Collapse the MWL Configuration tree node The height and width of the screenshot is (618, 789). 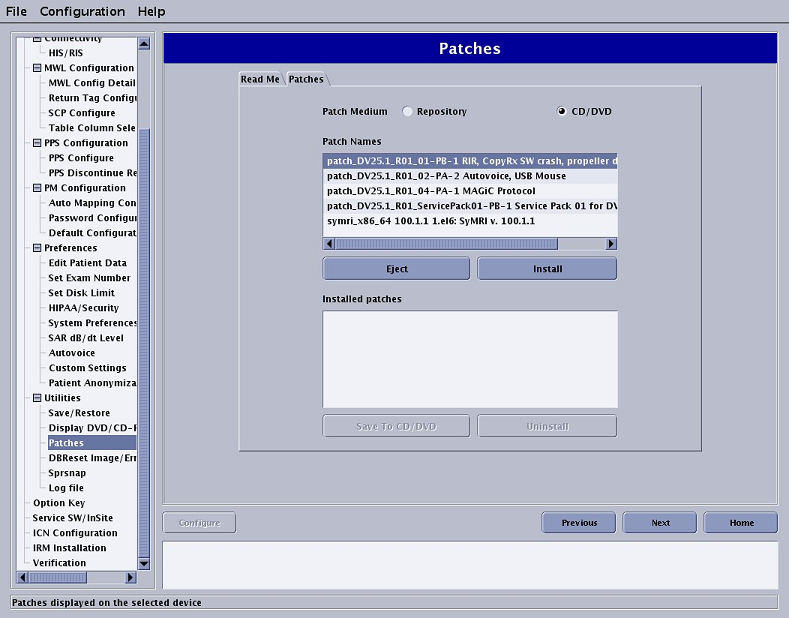pyautogui.click(x=37, y=68)
